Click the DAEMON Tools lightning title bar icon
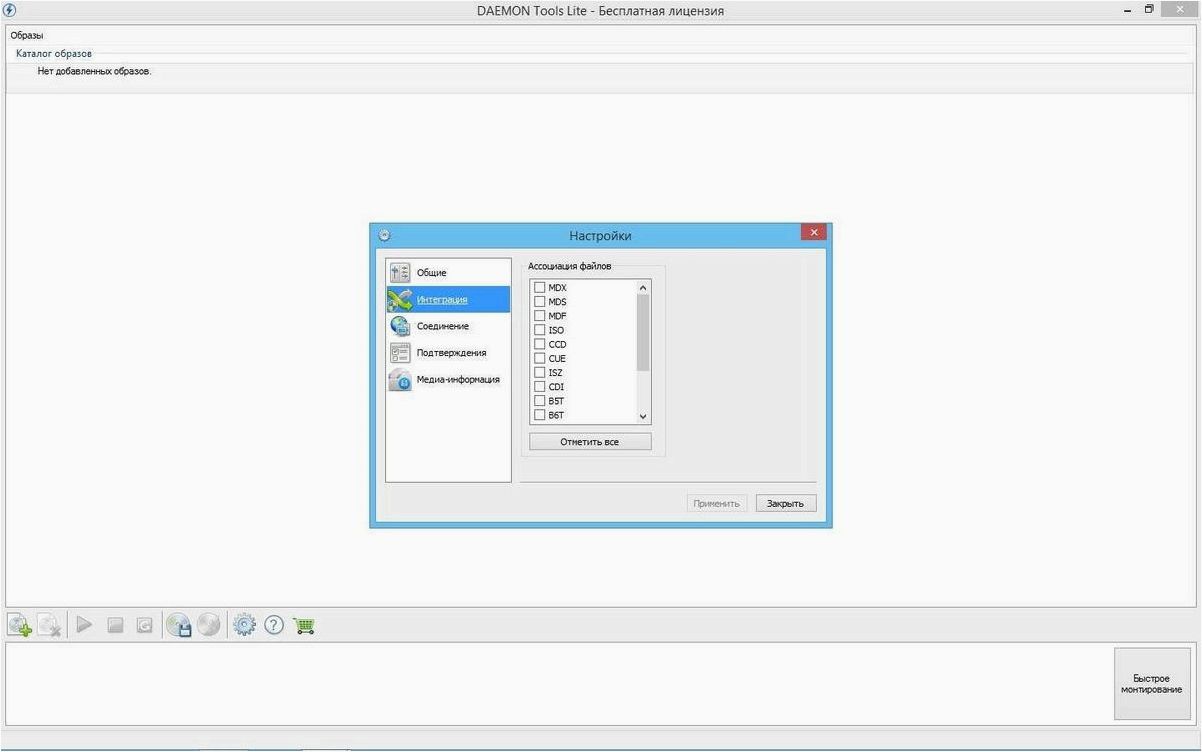Screen dimensions: 1202x752 (x=10, y=9)
